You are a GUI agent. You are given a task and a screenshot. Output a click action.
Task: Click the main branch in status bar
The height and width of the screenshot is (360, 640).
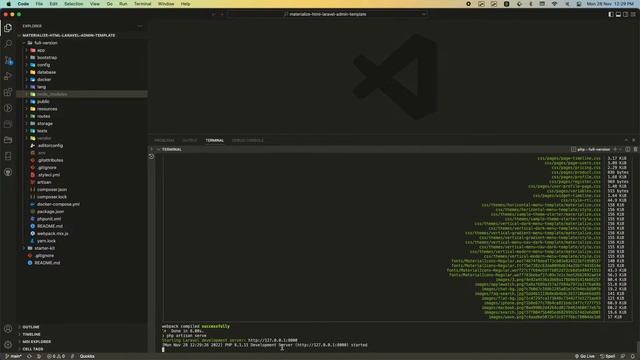pyautogui.click(x=13, y=356)
